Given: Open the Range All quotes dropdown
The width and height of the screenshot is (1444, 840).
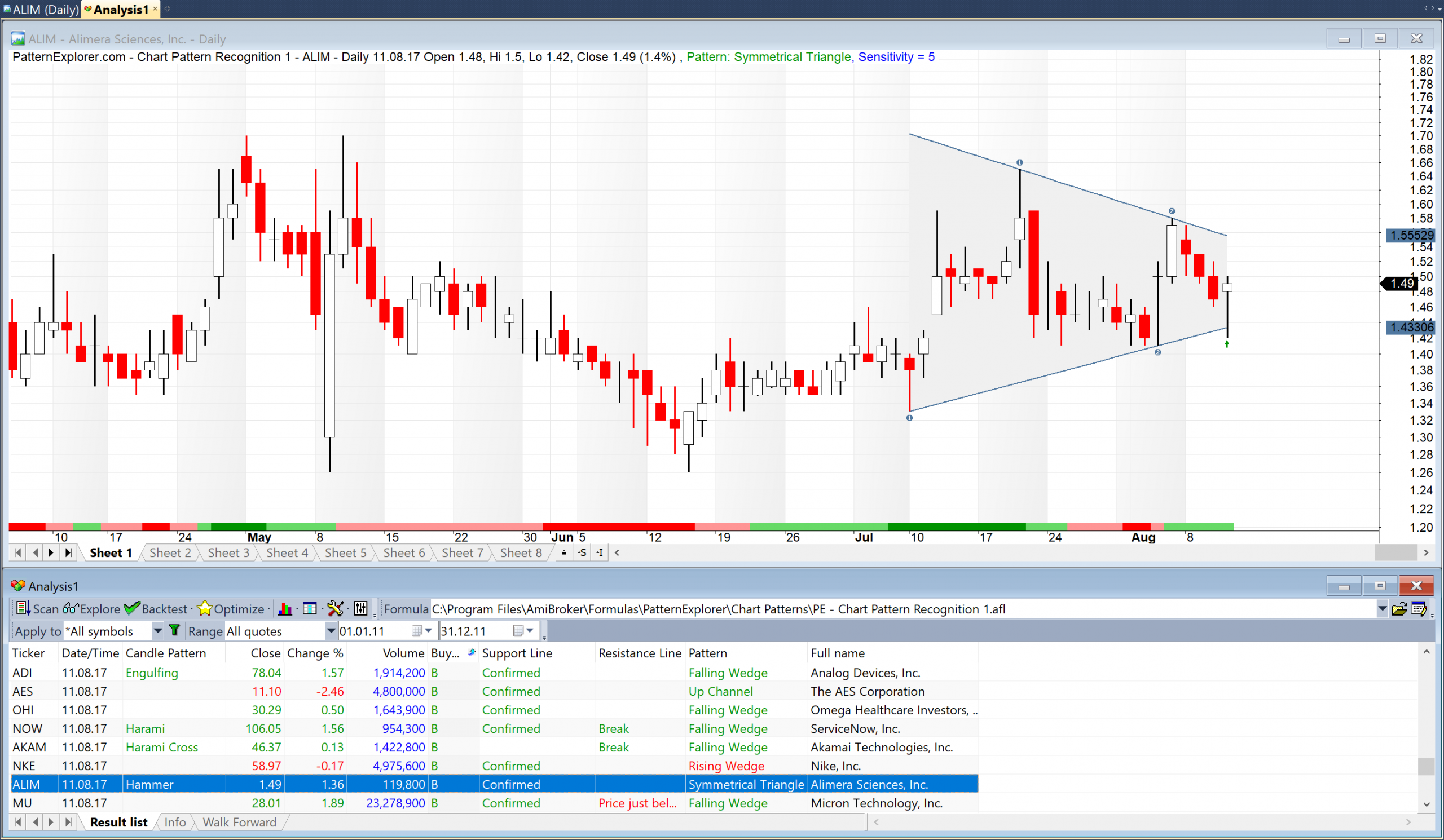Looking at the screenshot, I should pos(331,630).
